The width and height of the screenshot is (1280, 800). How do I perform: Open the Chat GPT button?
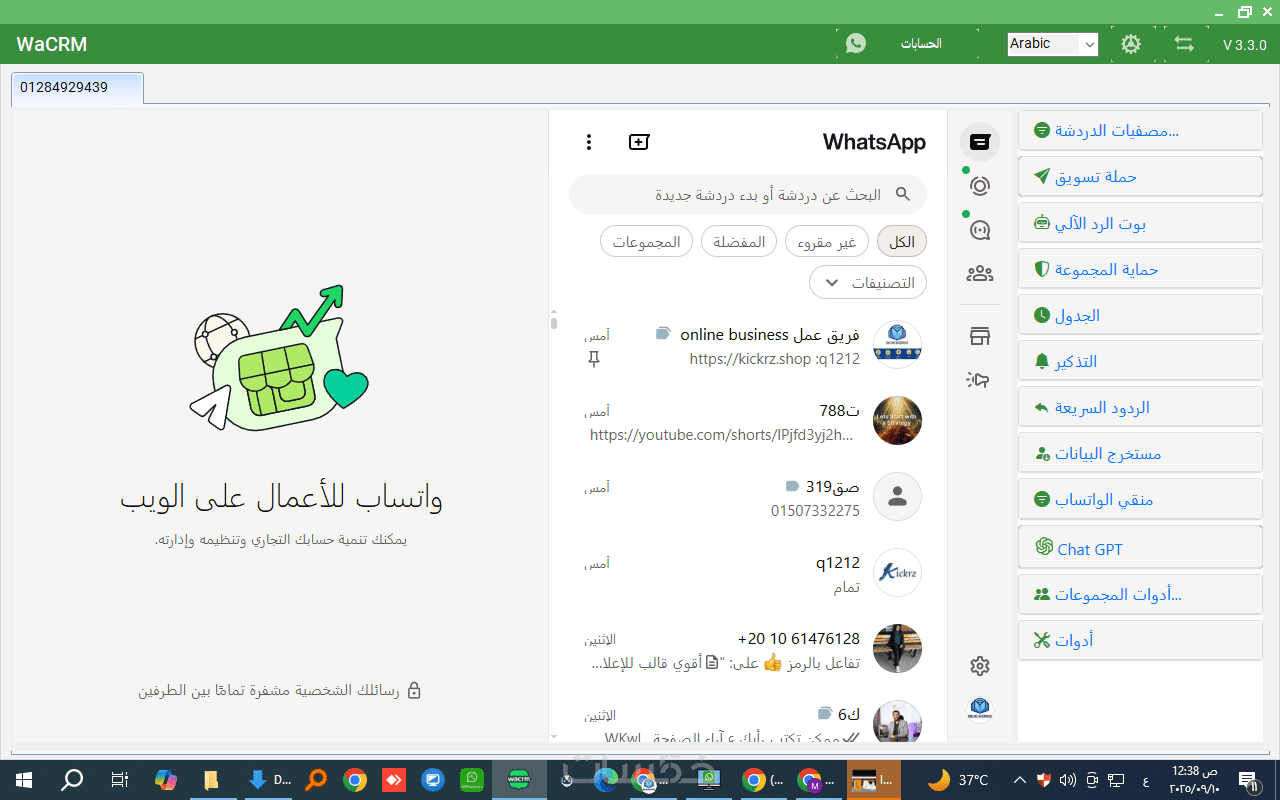(x=1140, y=548)
